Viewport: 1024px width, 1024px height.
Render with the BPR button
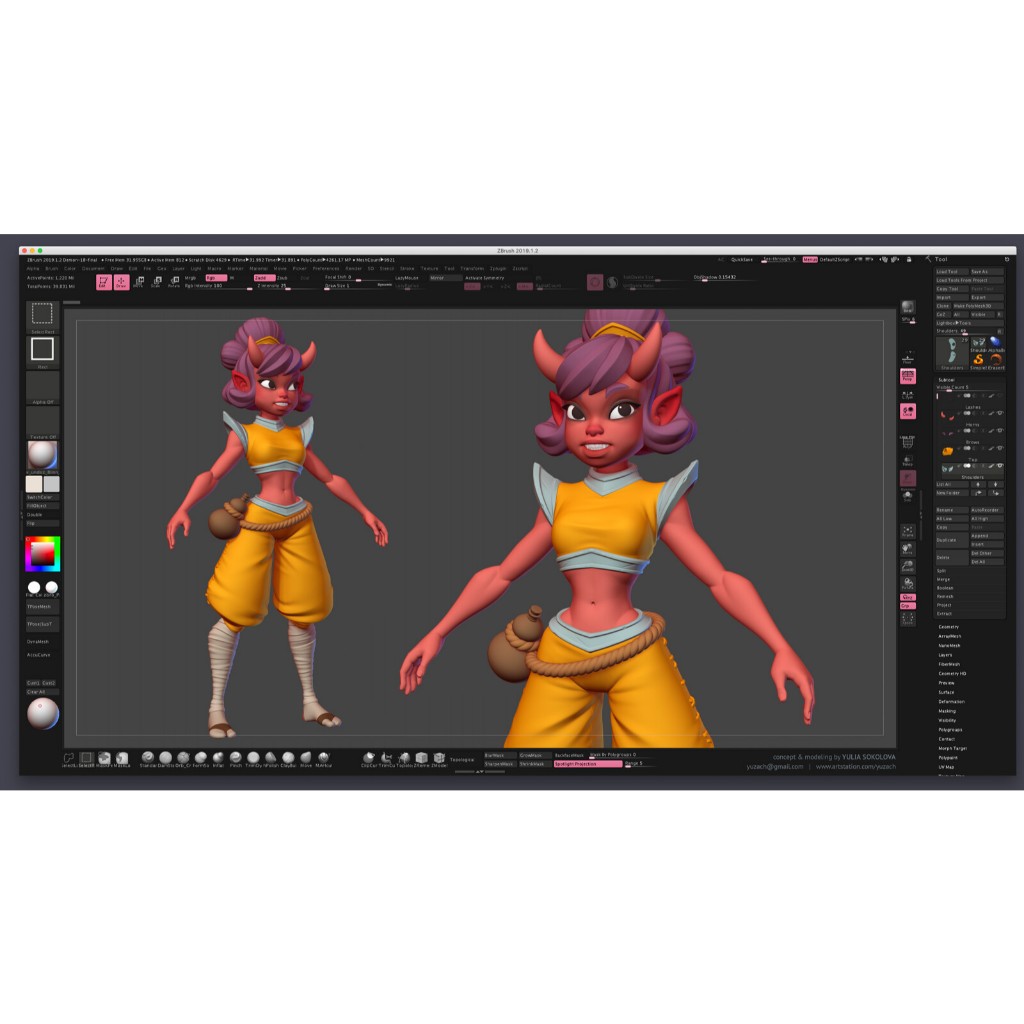click(908, 308)
